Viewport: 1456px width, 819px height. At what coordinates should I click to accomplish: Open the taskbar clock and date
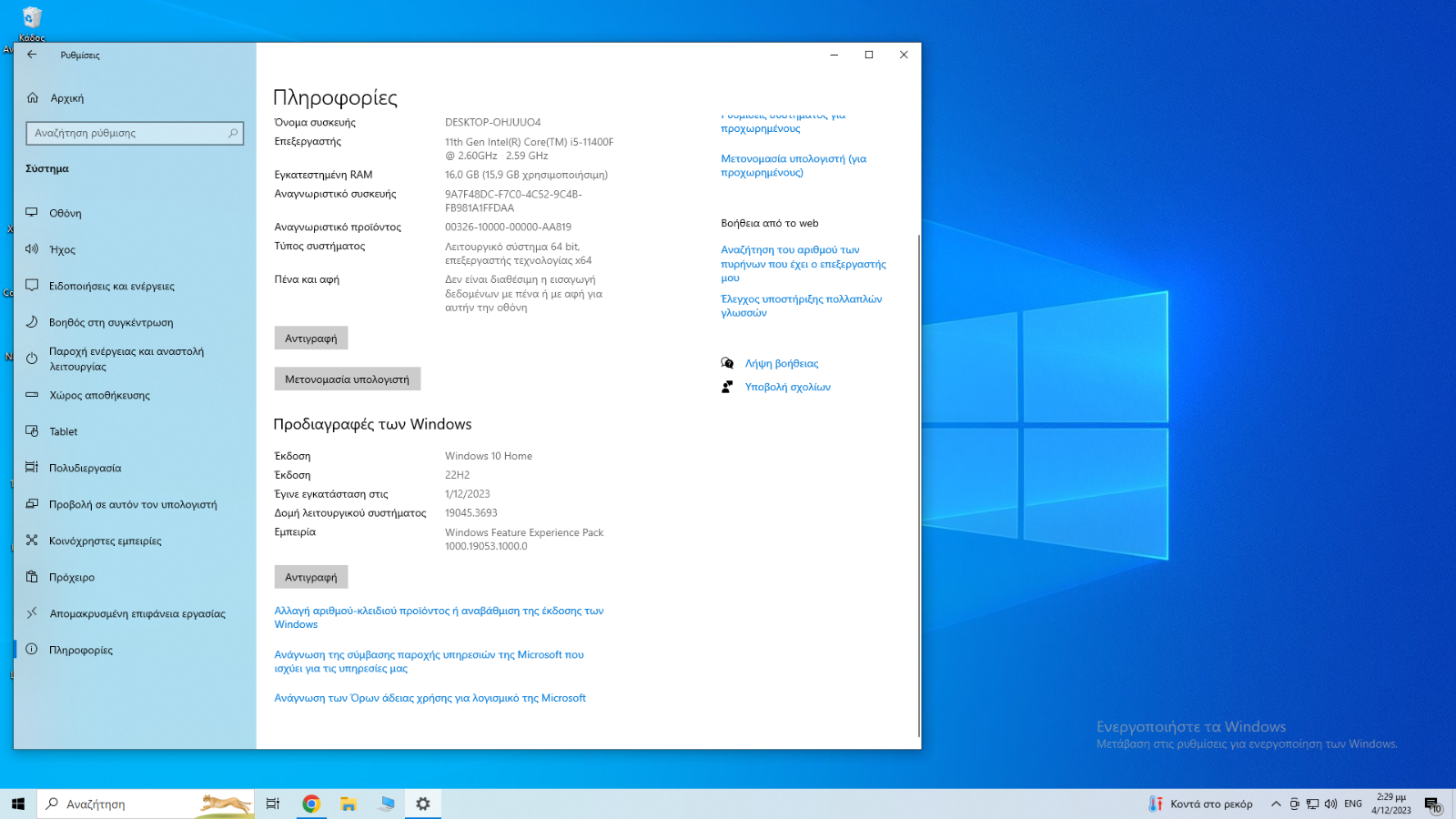[x=1391, y=804]
